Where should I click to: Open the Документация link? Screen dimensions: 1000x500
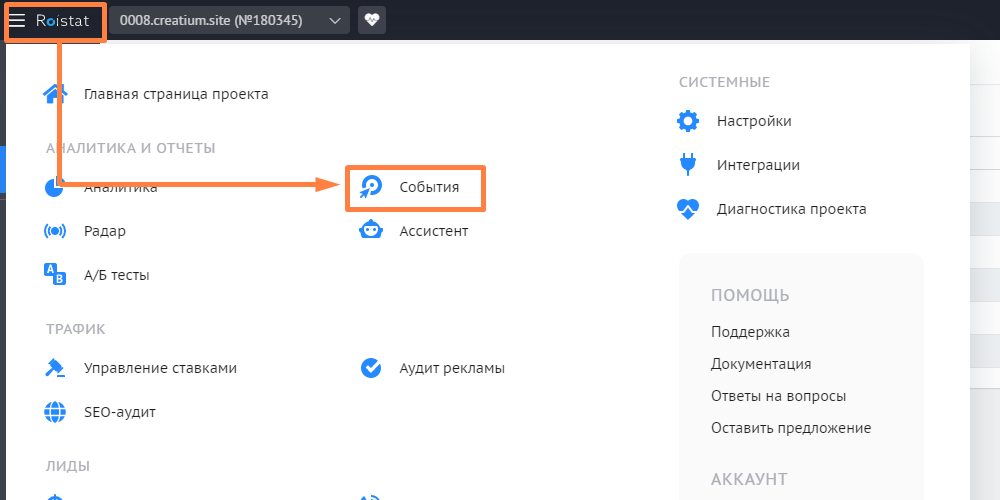761,364
